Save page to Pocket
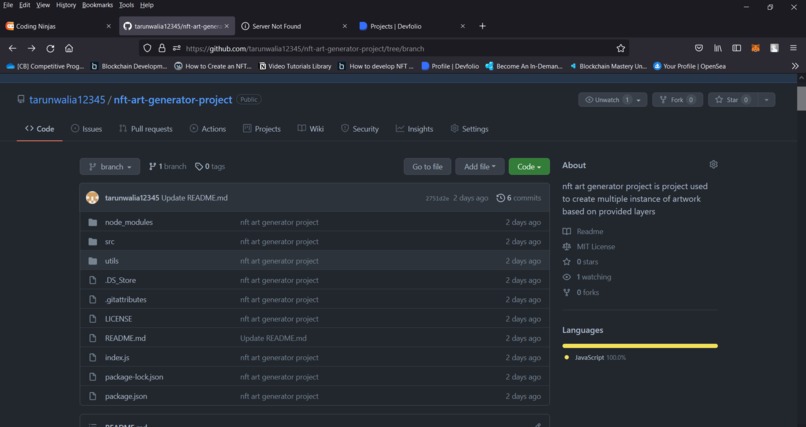This screenshot has width=806, height=427. [699, 48]
